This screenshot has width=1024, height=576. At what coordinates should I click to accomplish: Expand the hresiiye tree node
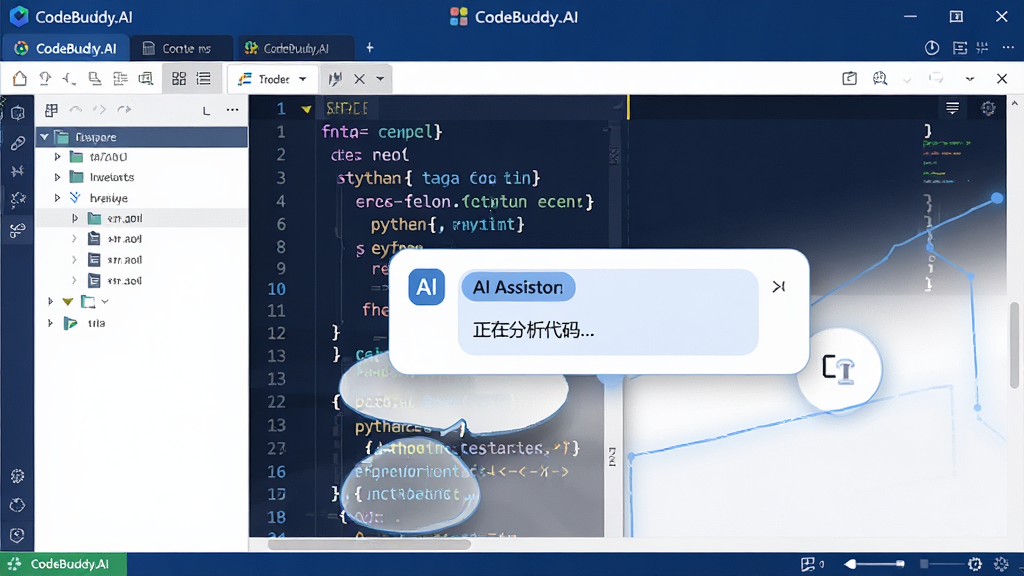[x=57, y=197]
